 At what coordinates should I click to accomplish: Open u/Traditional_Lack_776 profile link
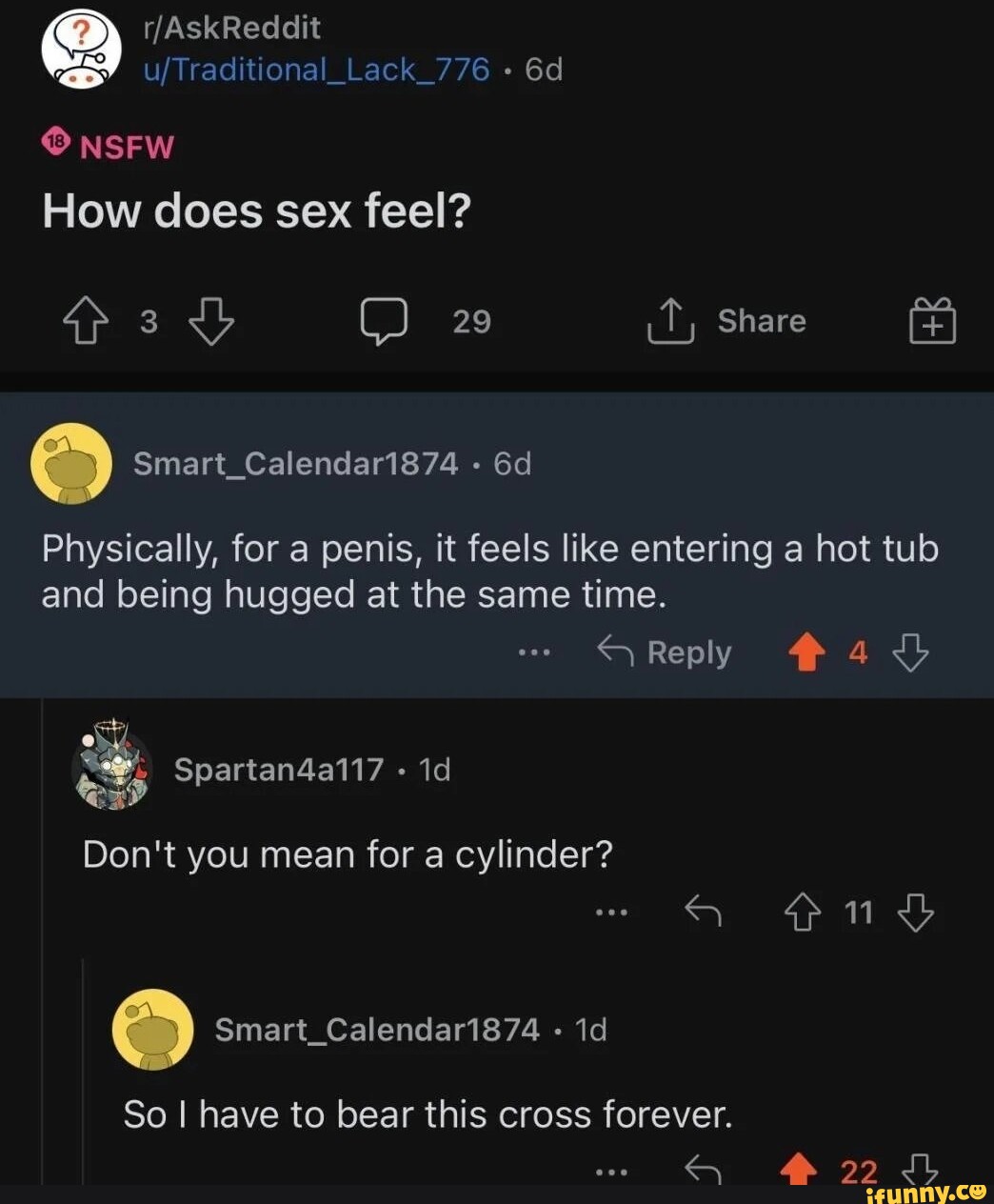pyautogui.click(x=316, y=70)
